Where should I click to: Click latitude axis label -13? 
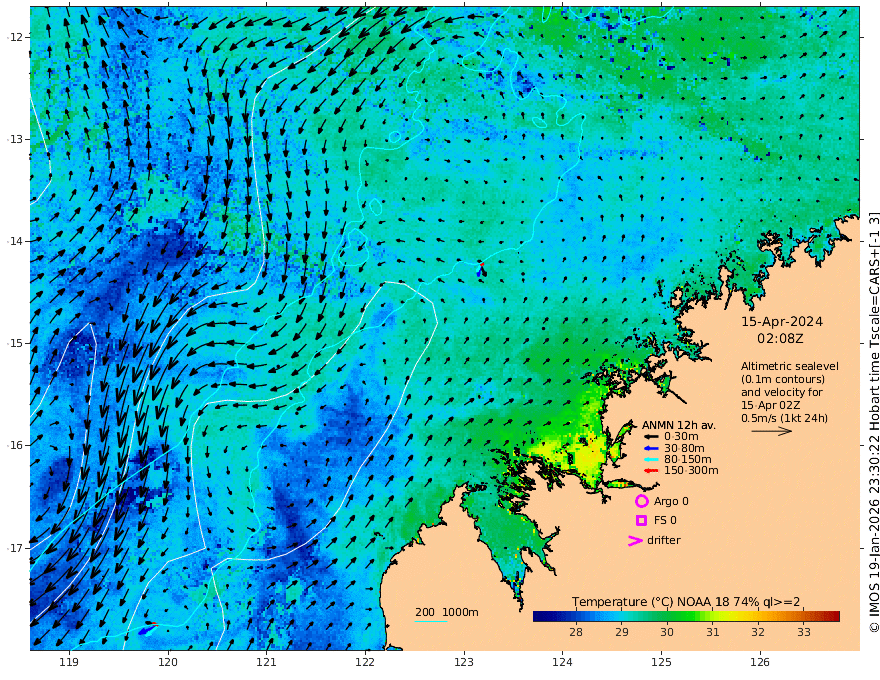click(15, 139)
